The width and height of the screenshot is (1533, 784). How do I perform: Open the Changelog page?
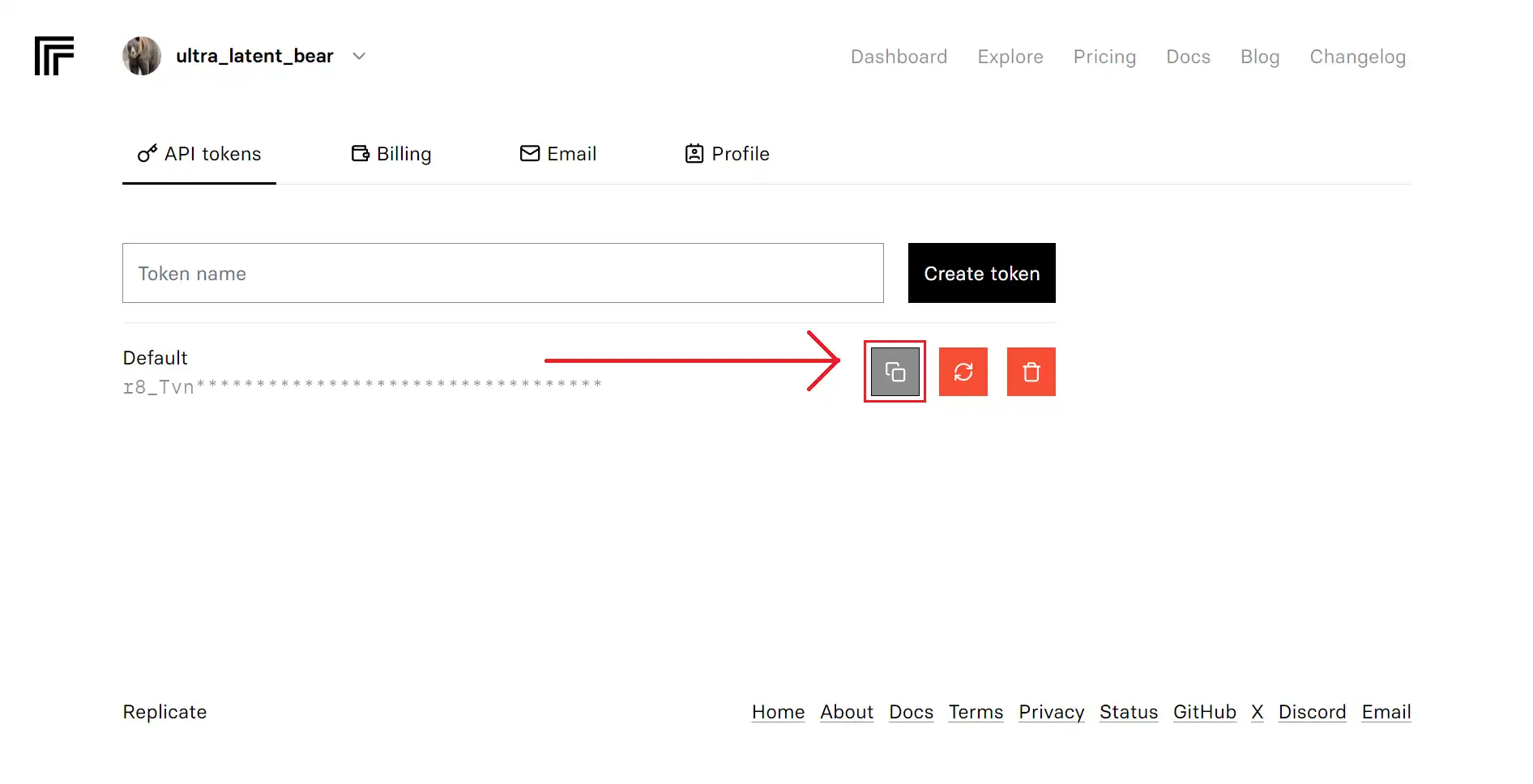[x=1358, y=57]
